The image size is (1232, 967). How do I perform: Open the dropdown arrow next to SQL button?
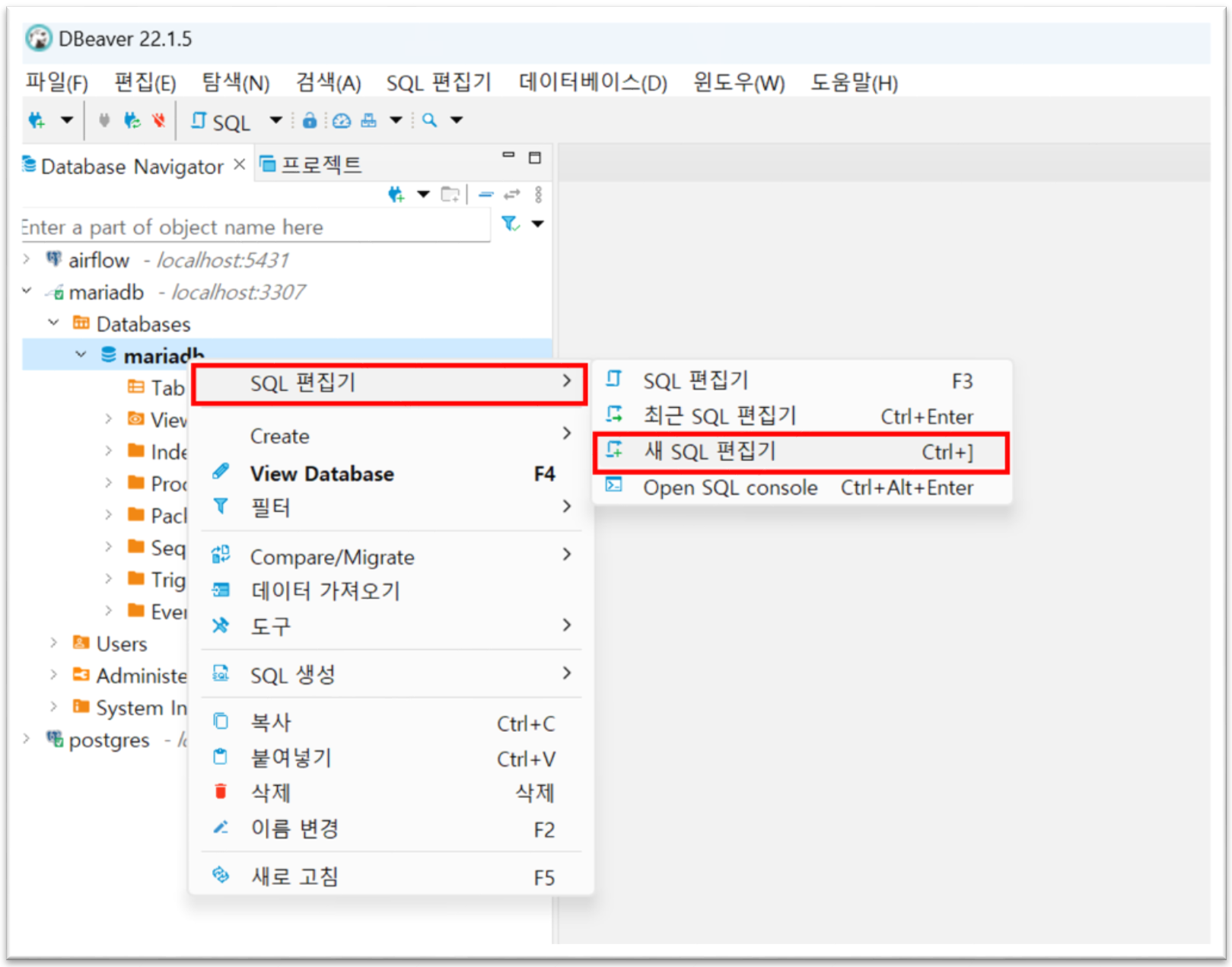pyautogui.click(x=275, y=119)
